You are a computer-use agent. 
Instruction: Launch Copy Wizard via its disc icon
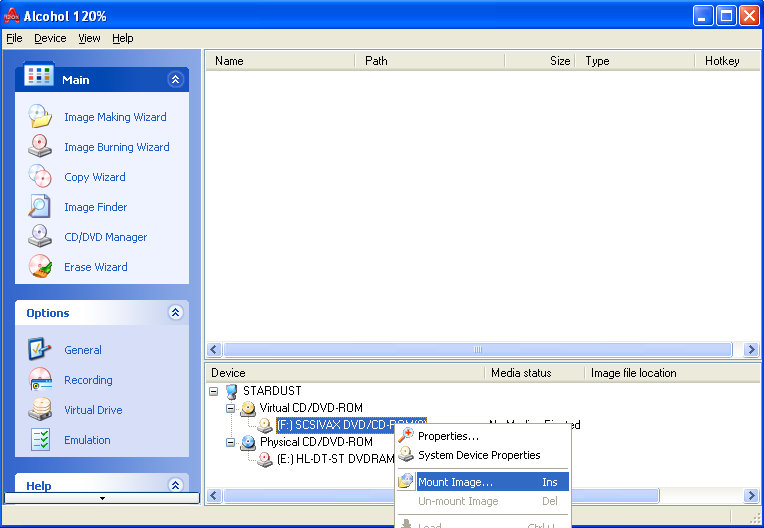pos(40,176)
